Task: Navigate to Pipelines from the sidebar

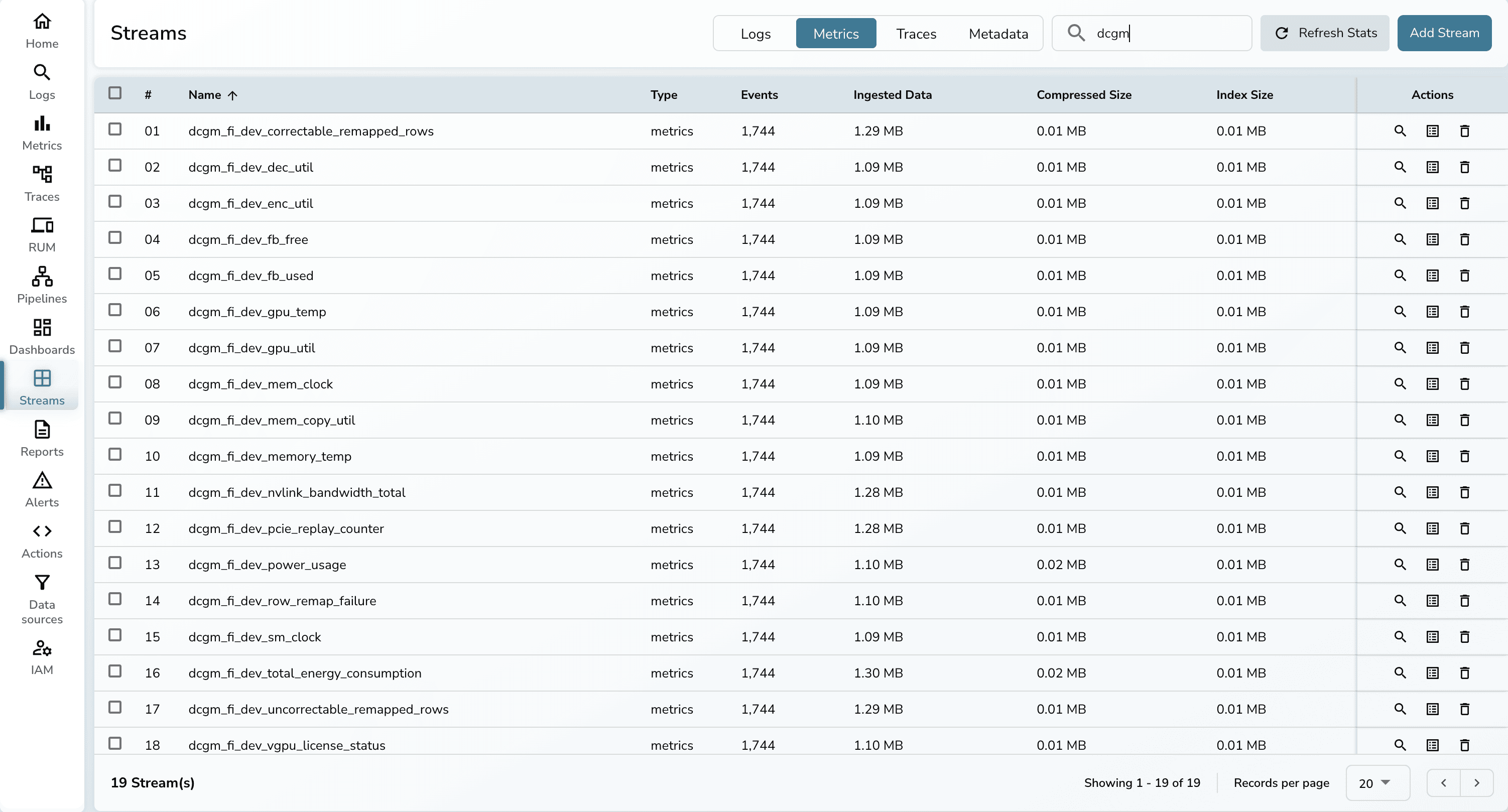Action: pos(42,285)
